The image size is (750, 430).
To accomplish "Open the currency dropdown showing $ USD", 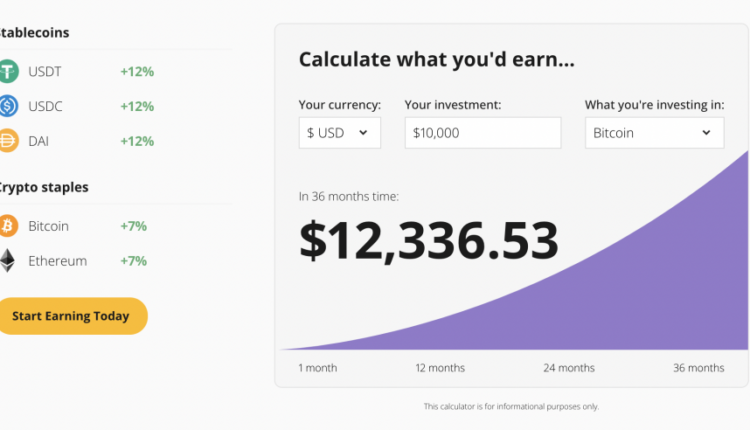I will [x=339, y=133].
